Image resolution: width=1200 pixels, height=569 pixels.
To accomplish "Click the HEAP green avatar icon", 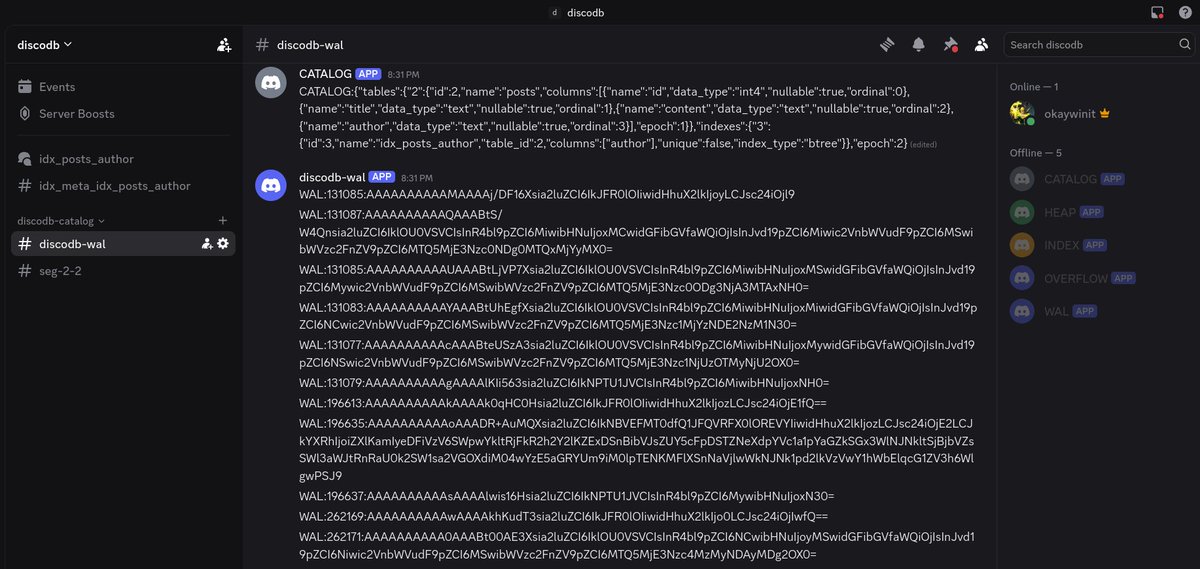I will (x=1021, y=212).
